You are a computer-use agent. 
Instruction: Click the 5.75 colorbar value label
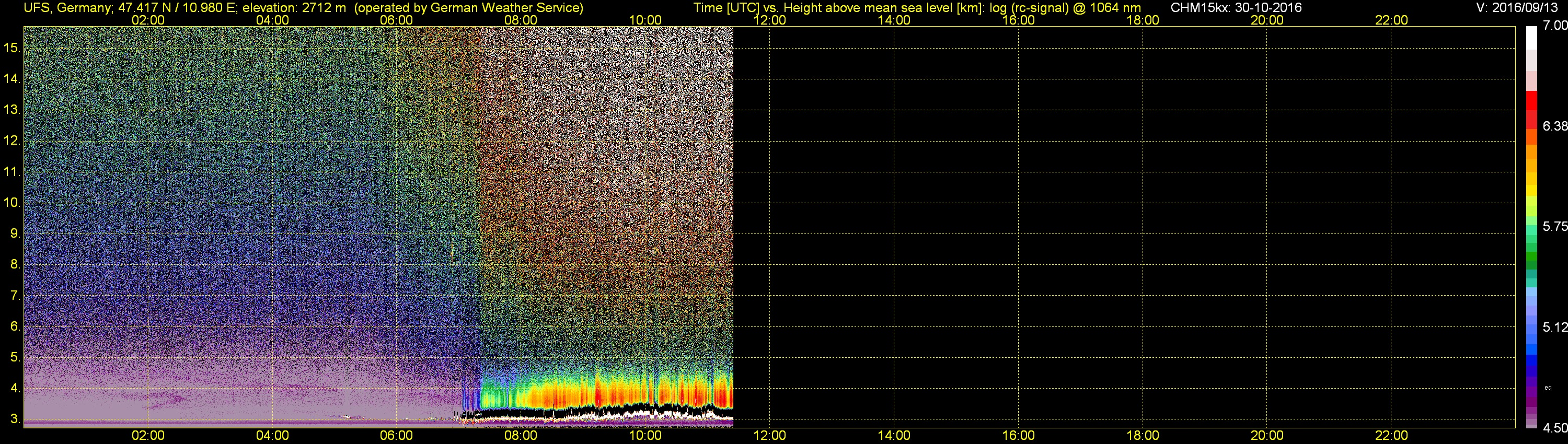tap(1555, 226)
